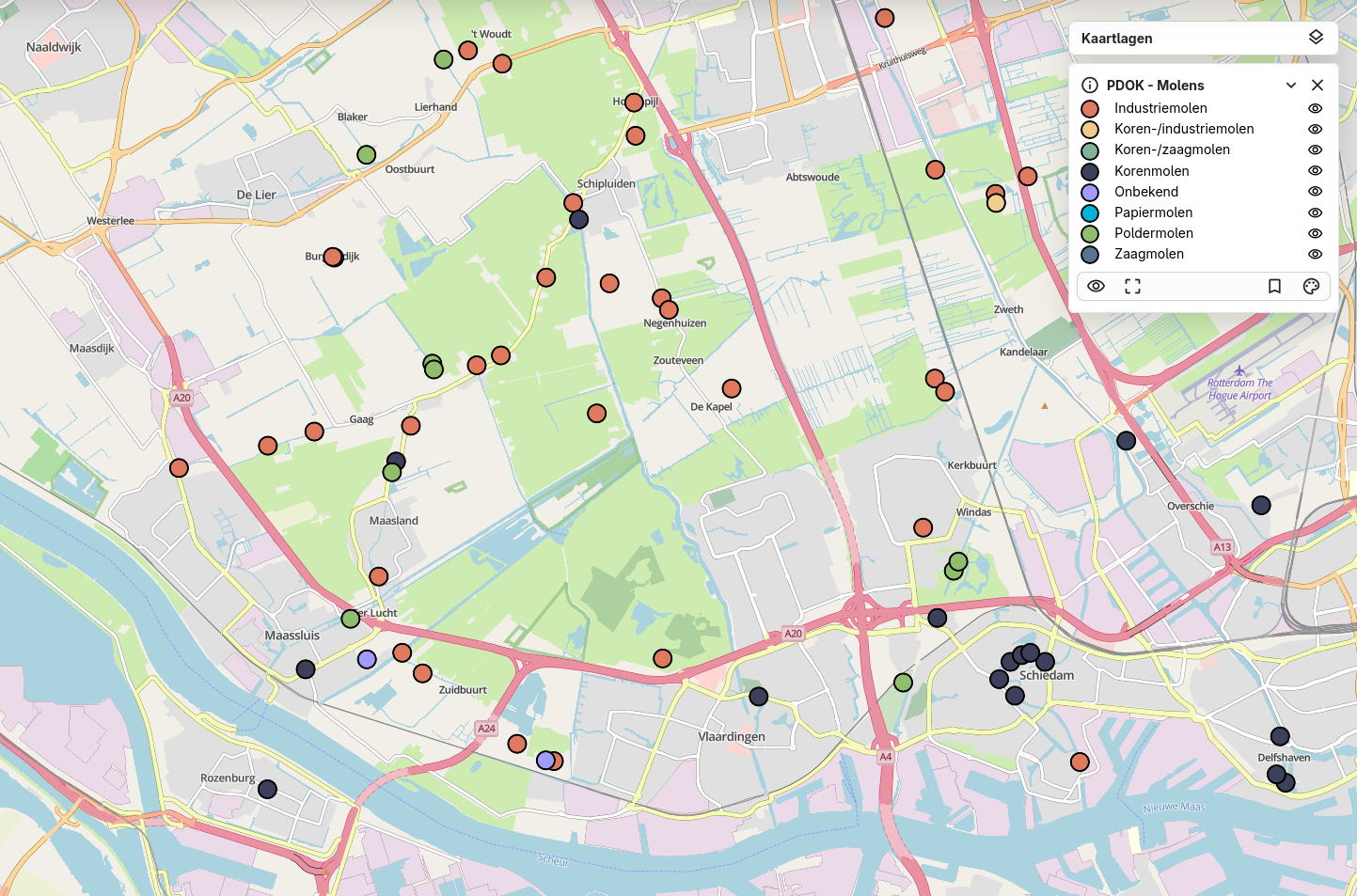Hide the Industriemolen category
Image resolution: width=1357 pixels, height=896 pixels.
click(x=1315, y=108)
